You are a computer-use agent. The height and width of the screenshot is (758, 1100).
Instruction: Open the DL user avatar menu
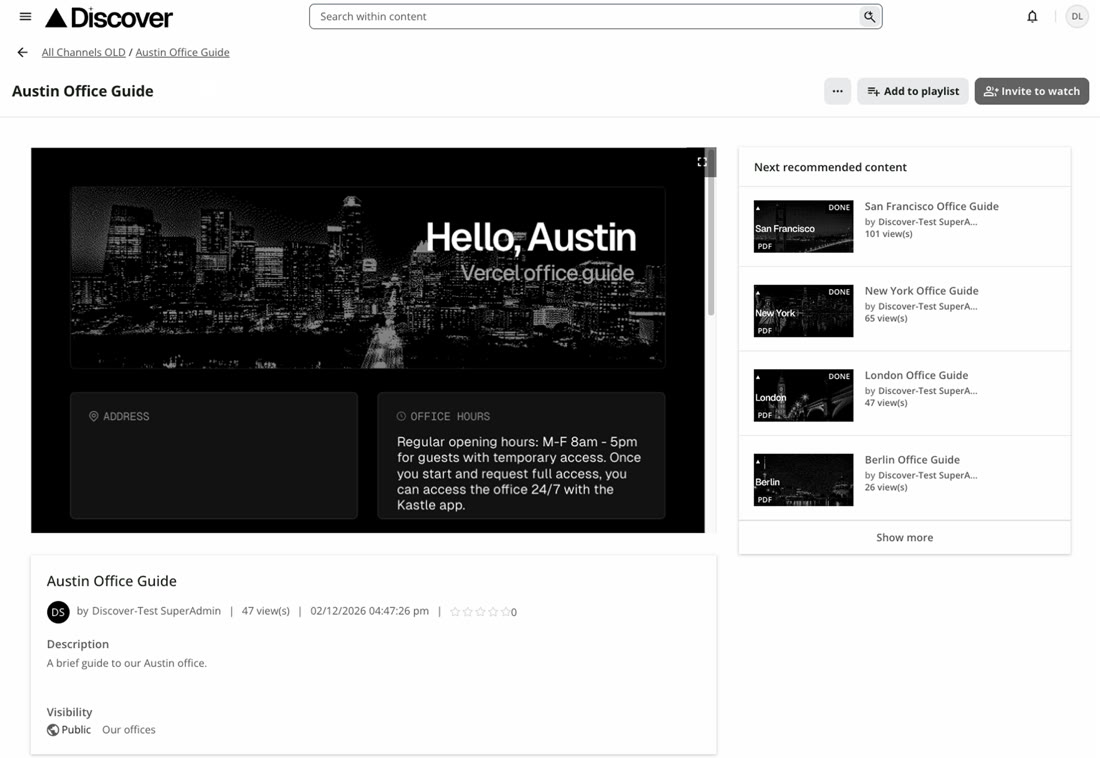(x=1076, y=16)
